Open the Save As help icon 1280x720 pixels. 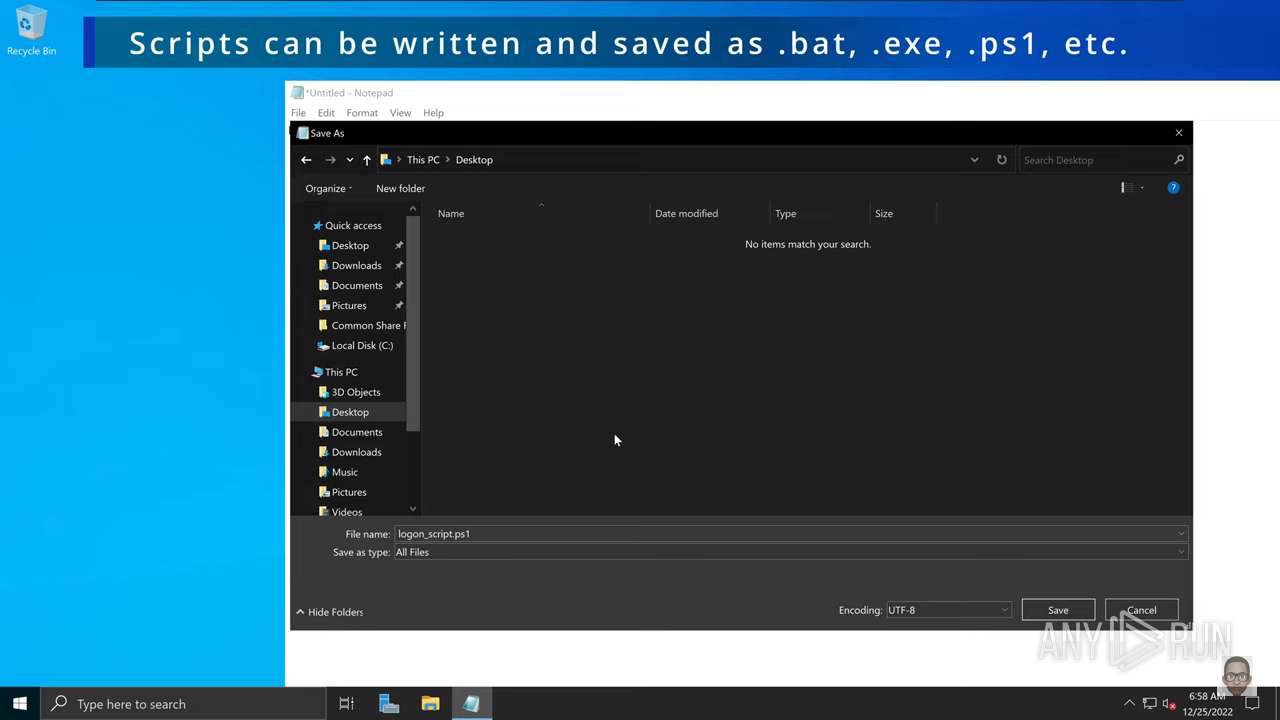click(x=1173, y=188)
